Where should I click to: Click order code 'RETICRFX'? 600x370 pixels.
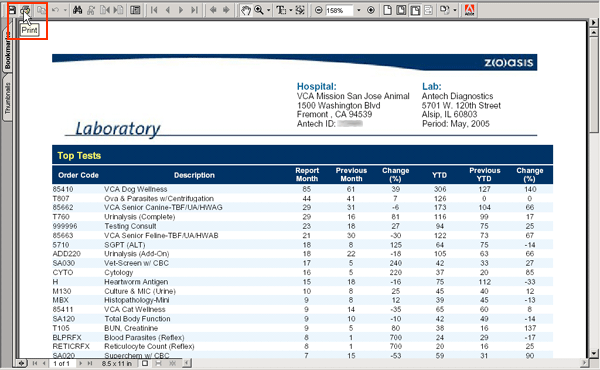71,347
